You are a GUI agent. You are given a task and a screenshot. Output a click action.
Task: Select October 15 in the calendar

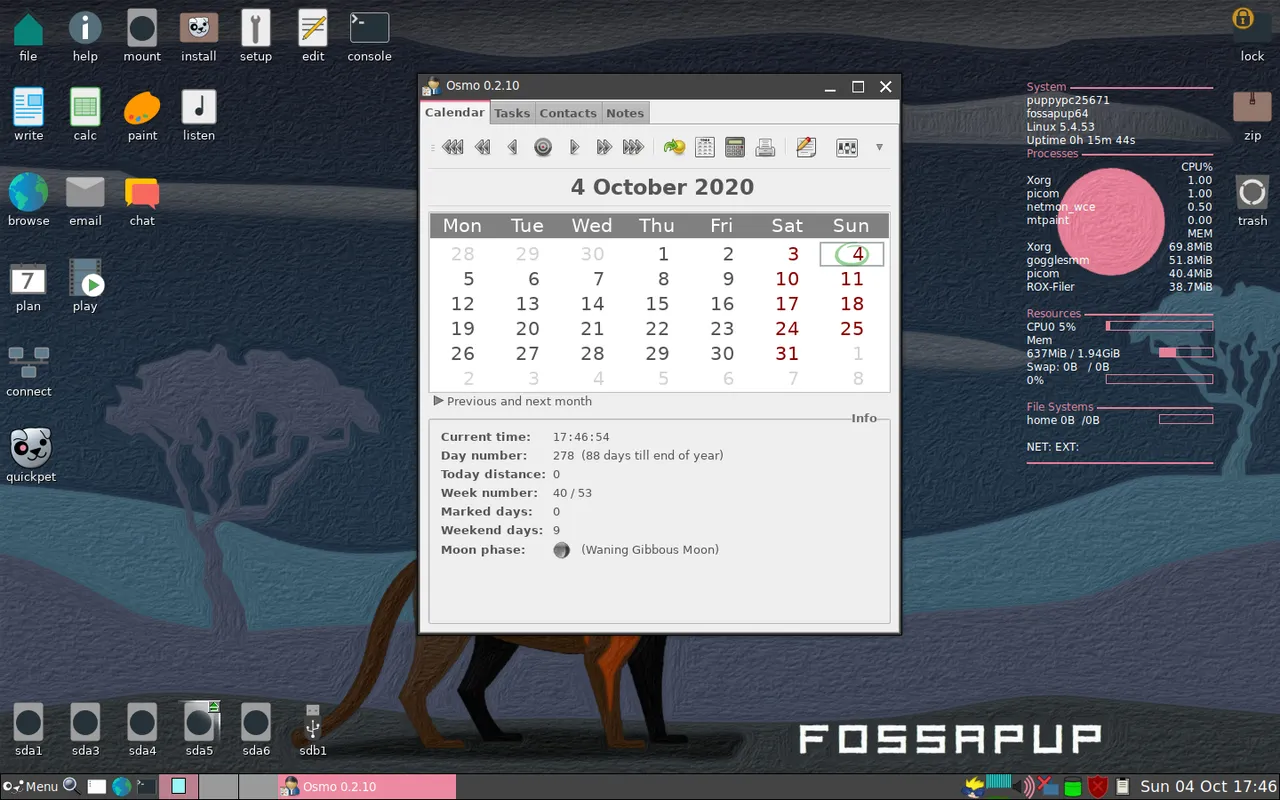(x=657, y=304)
